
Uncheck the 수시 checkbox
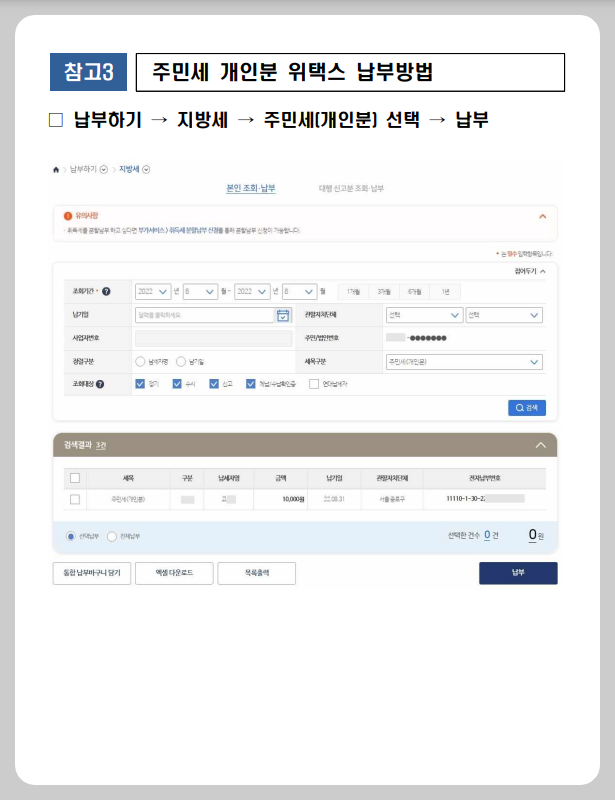coord(177,384)
